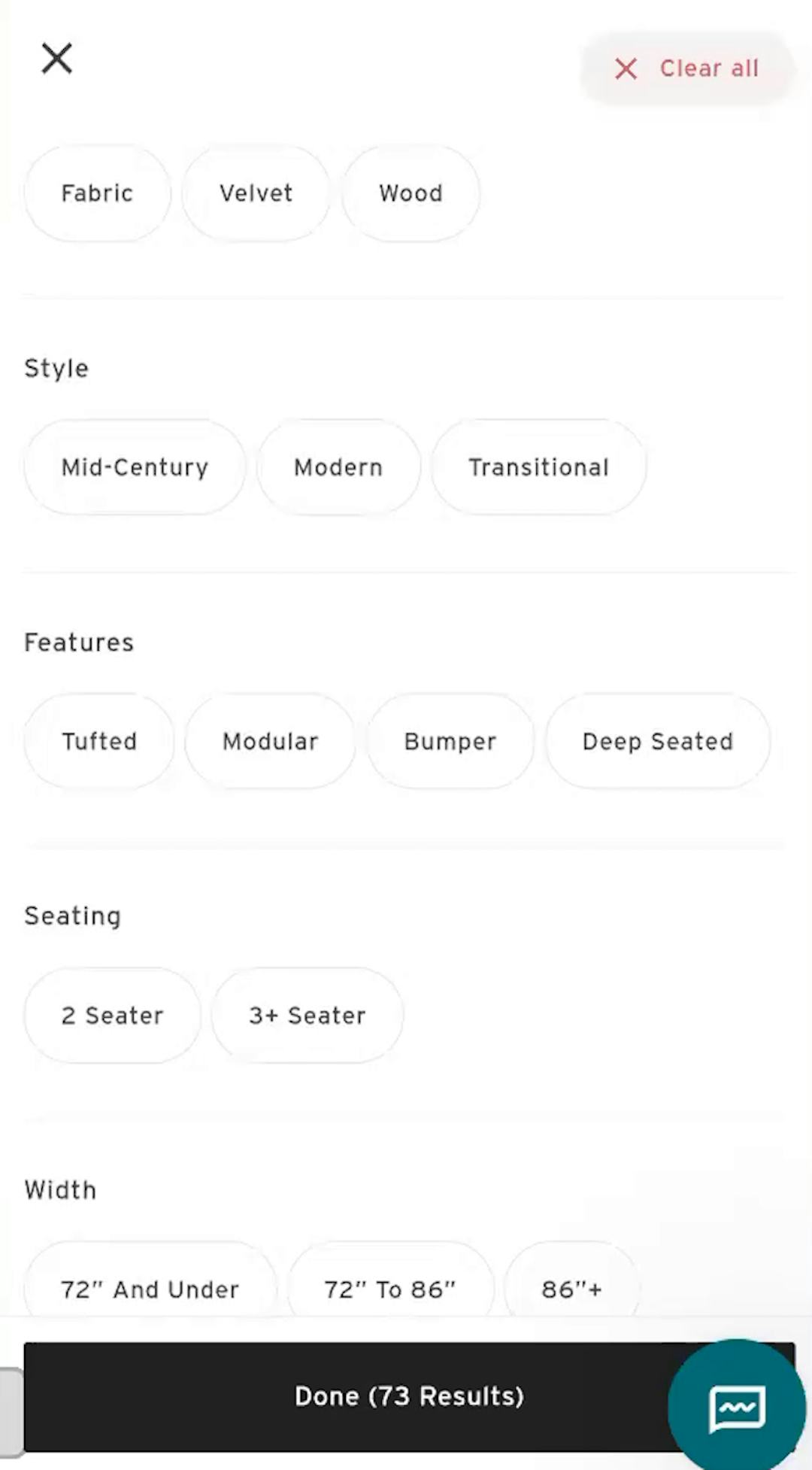Toggle the Velvet material filter
Screen dimensions: 812x1470
tap(256, 193)
